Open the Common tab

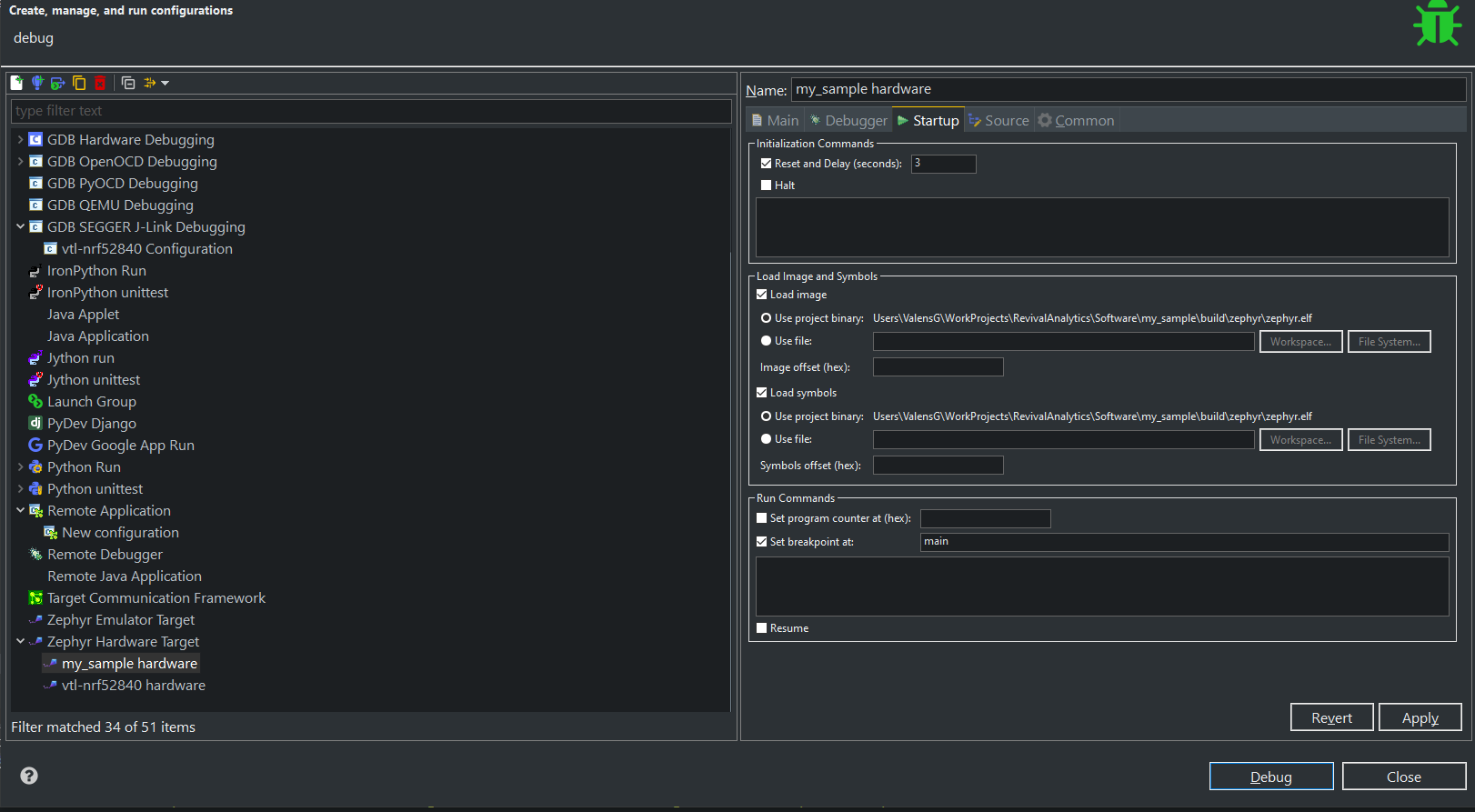click(x=1076, y=120)
